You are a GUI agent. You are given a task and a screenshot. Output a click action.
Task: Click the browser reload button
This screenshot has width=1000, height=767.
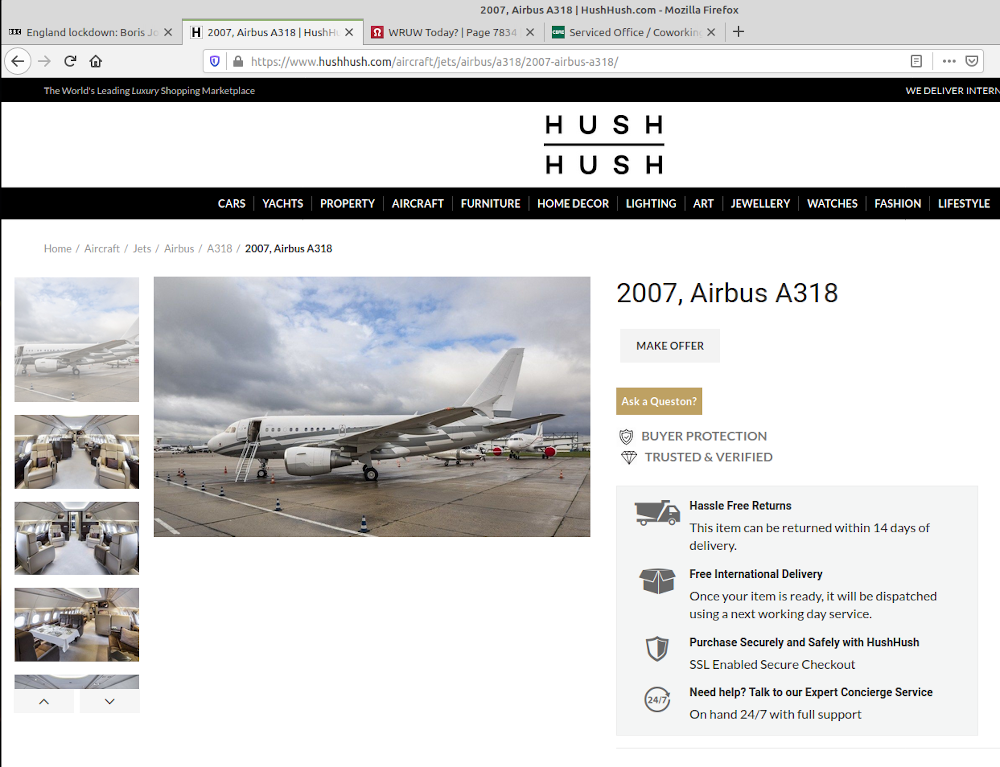point(70,61)
